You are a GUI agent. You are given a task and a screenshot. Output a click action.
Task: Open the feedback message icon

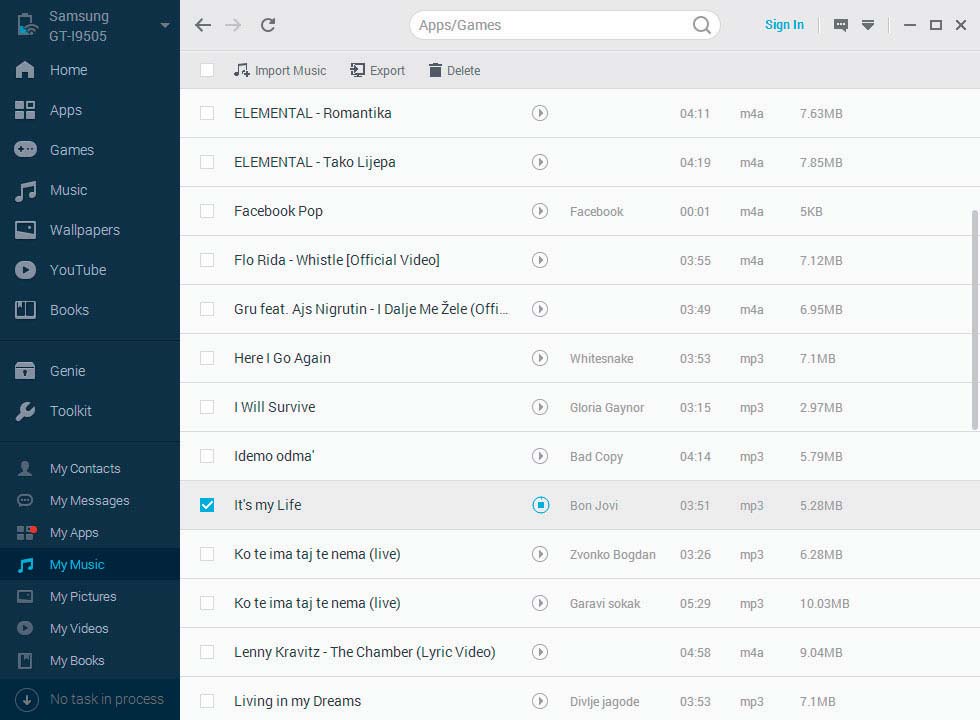841,25
